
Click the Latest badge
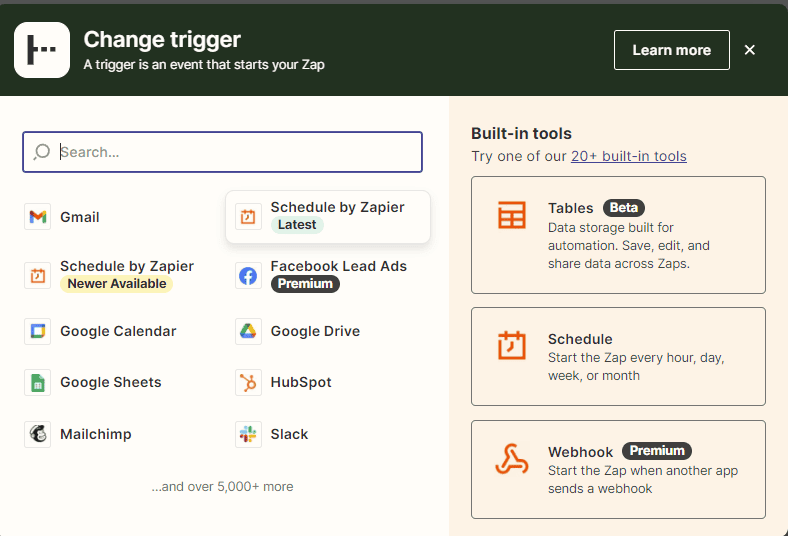coord(297,225)
